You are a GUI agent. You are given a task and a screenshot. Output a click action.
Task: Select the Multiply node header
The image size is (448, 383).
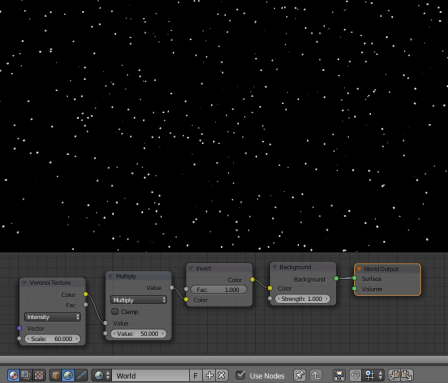pos(138,276)
